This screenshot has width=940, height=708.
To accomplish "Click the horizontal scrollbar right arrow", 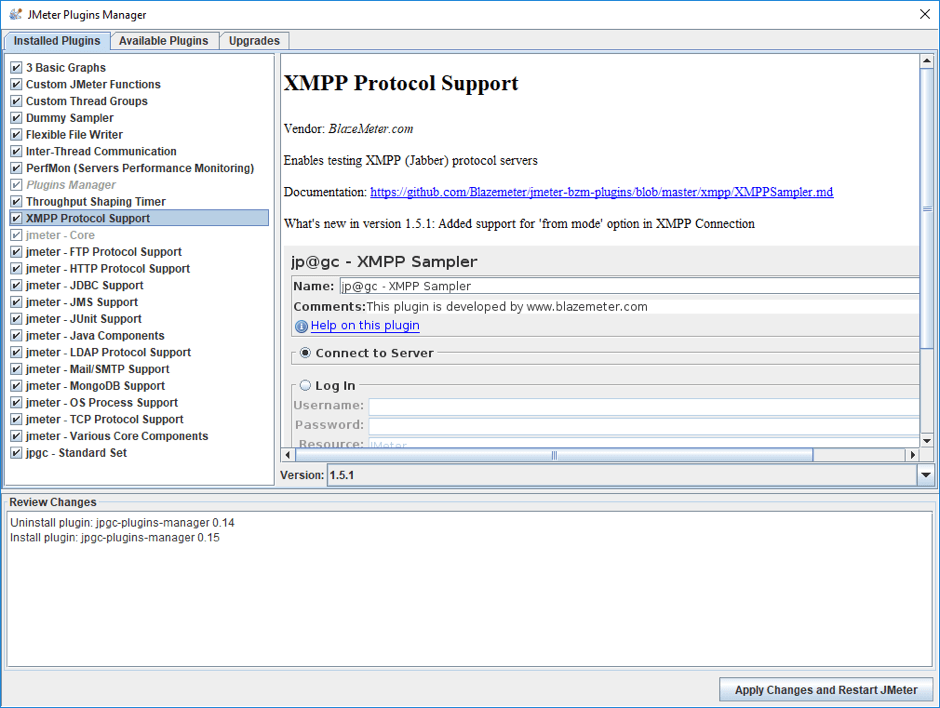I will 912,455.
